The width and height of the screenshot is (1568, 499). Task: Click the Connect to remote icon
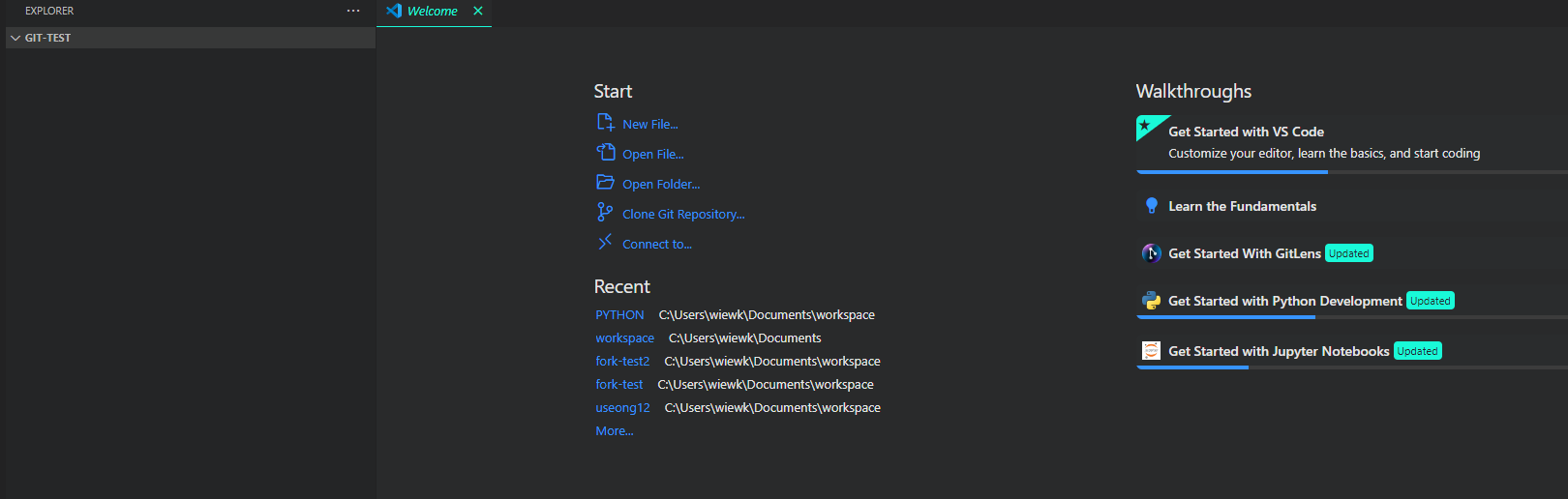[x=605, y=242]
